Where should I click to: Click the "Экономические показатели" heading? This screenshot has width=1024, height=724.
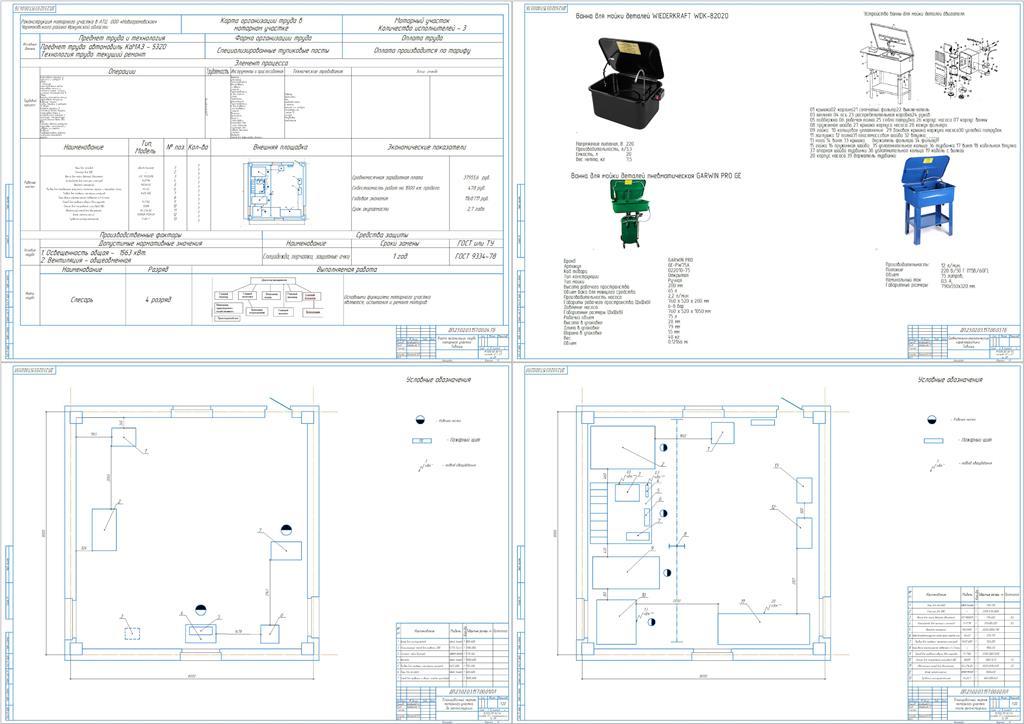point(427,147)
